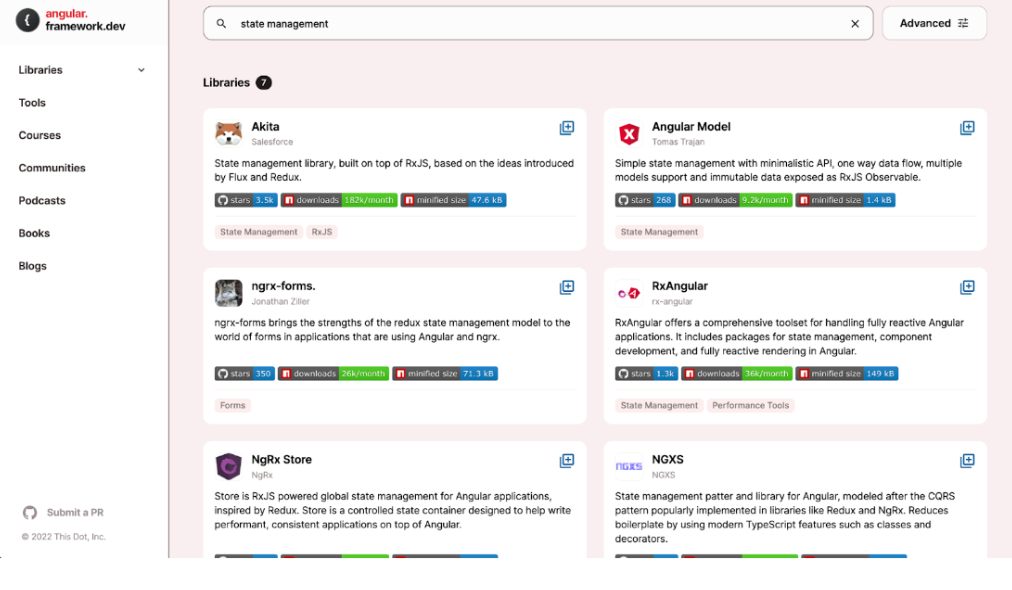Open the NgRx Store library title
Viewport: 1012px width, 590px height.
(281, 460)
